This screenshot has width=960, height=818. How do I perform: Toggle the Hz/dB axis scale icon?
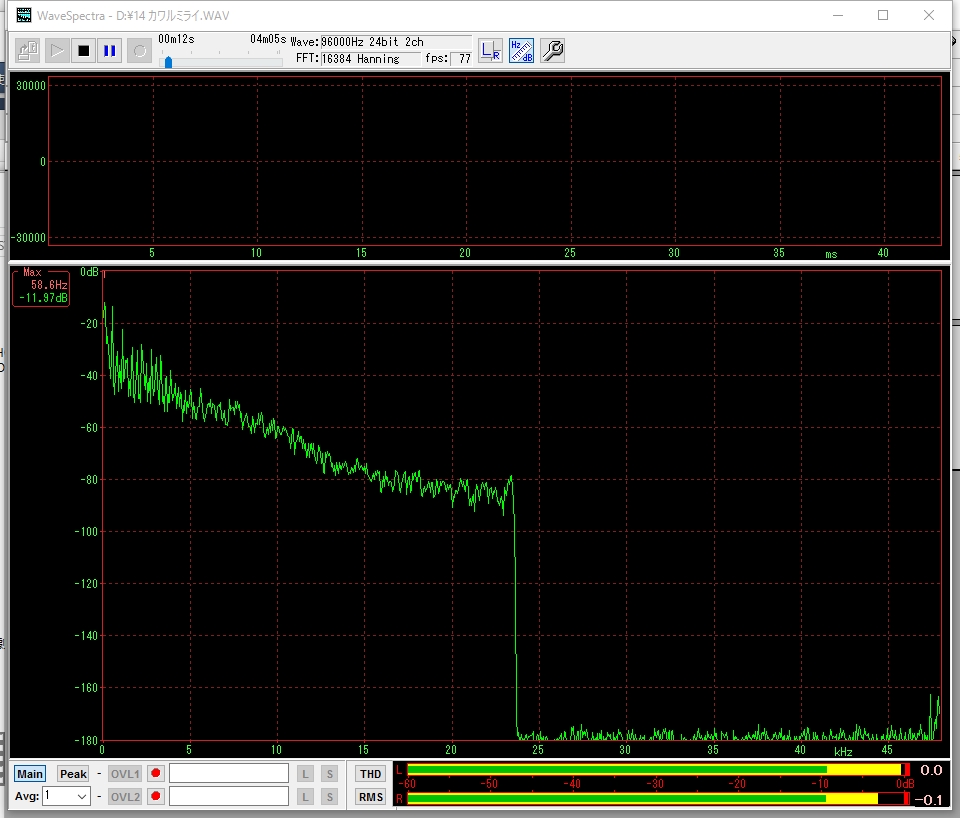tap(521, 51)
